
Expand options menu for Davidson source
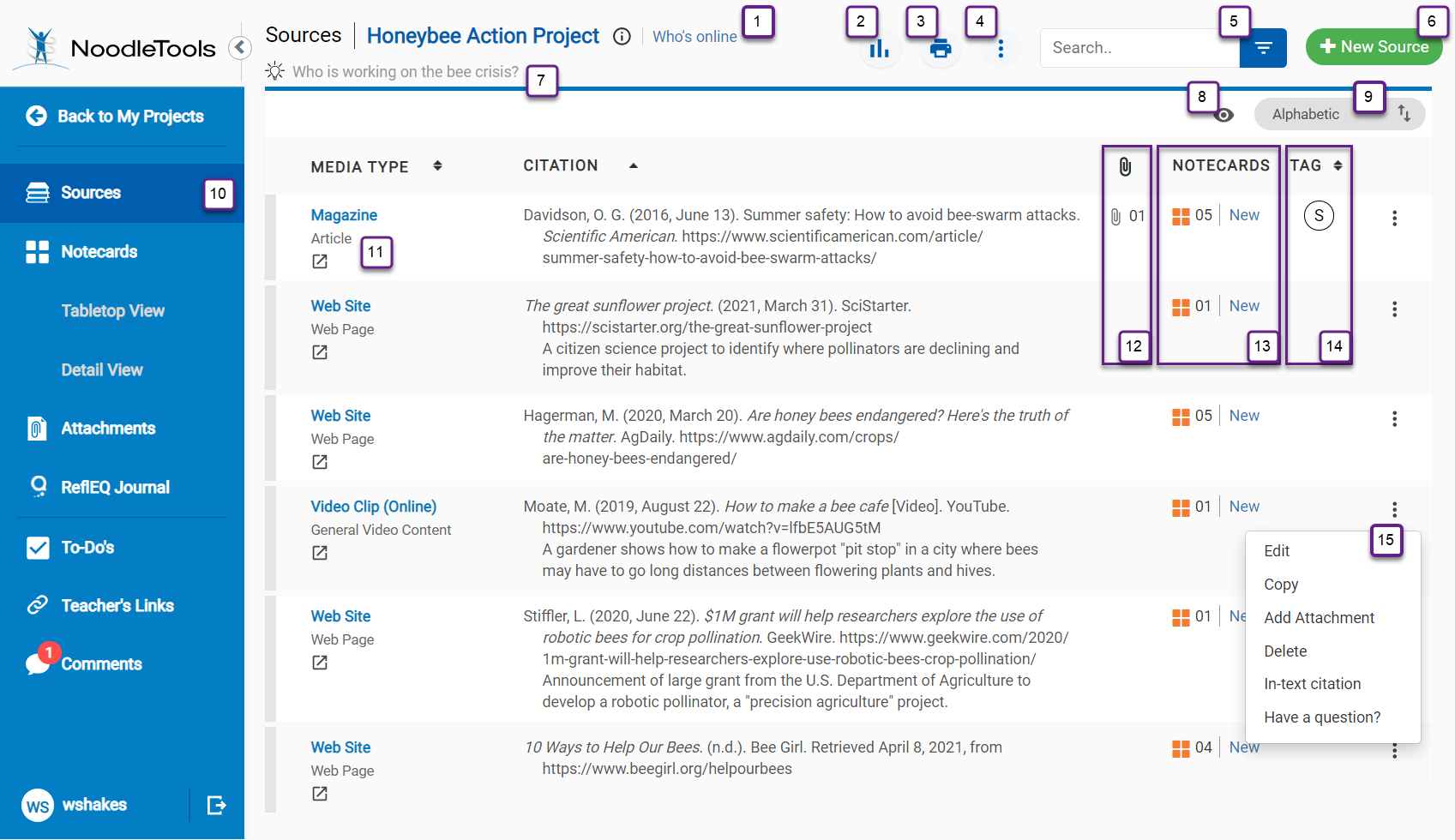click(1394, 219)
